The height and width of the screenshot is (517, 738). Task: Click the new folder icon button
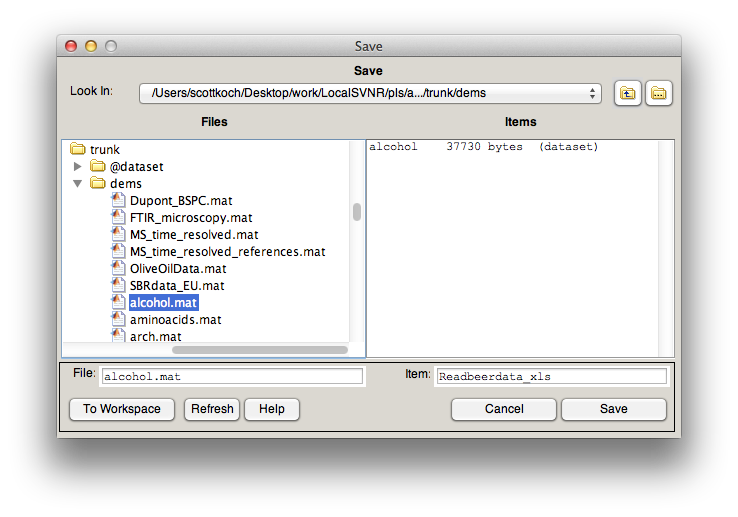(x=659, y=93)
